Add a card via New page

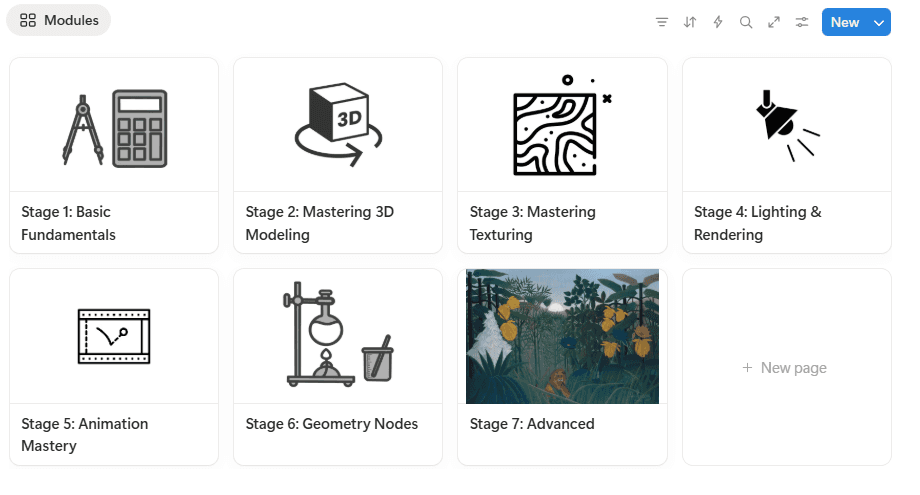click(786, 368)
